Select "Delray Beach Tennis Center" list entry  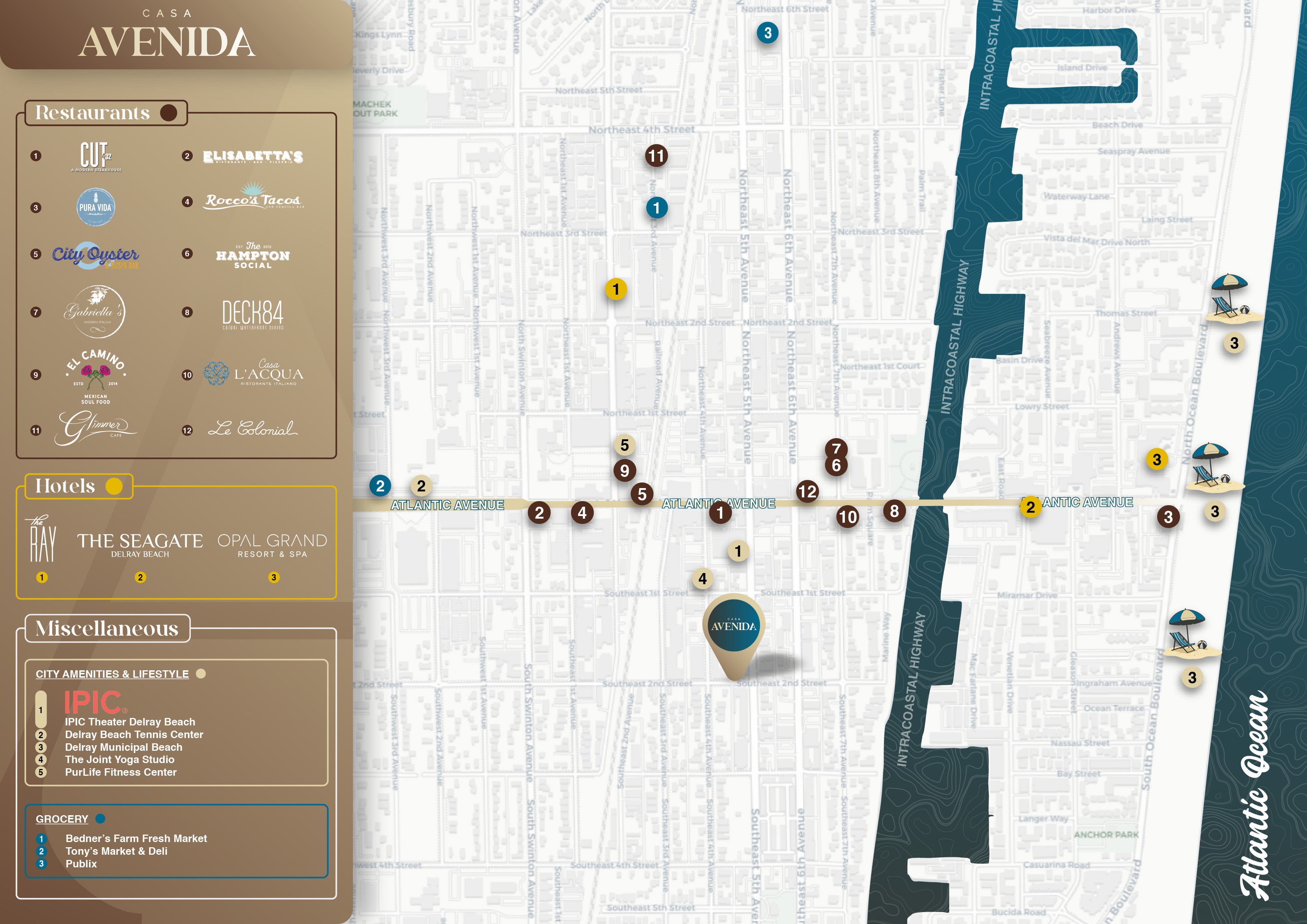(134, 734)
